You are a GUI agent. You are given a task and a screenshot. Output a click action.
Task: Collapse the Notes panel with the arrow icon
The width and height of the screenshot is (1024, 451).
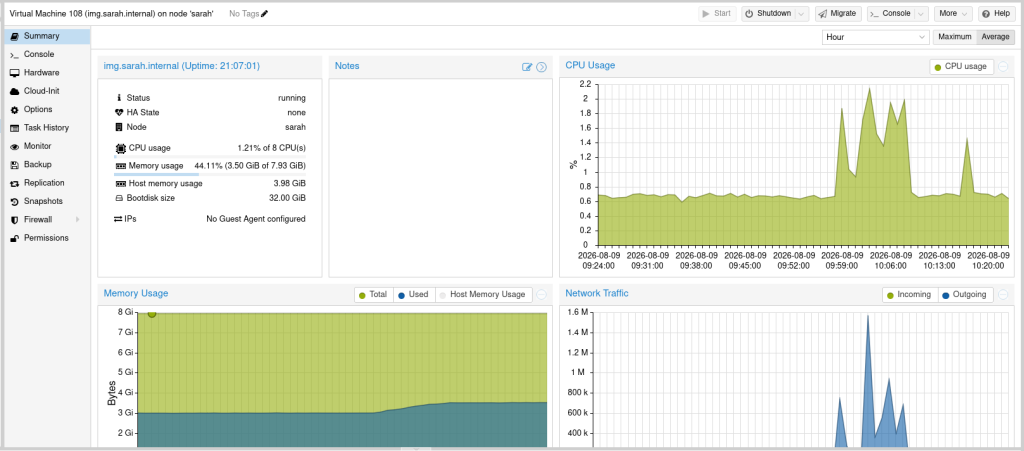(x=541, y=67)
